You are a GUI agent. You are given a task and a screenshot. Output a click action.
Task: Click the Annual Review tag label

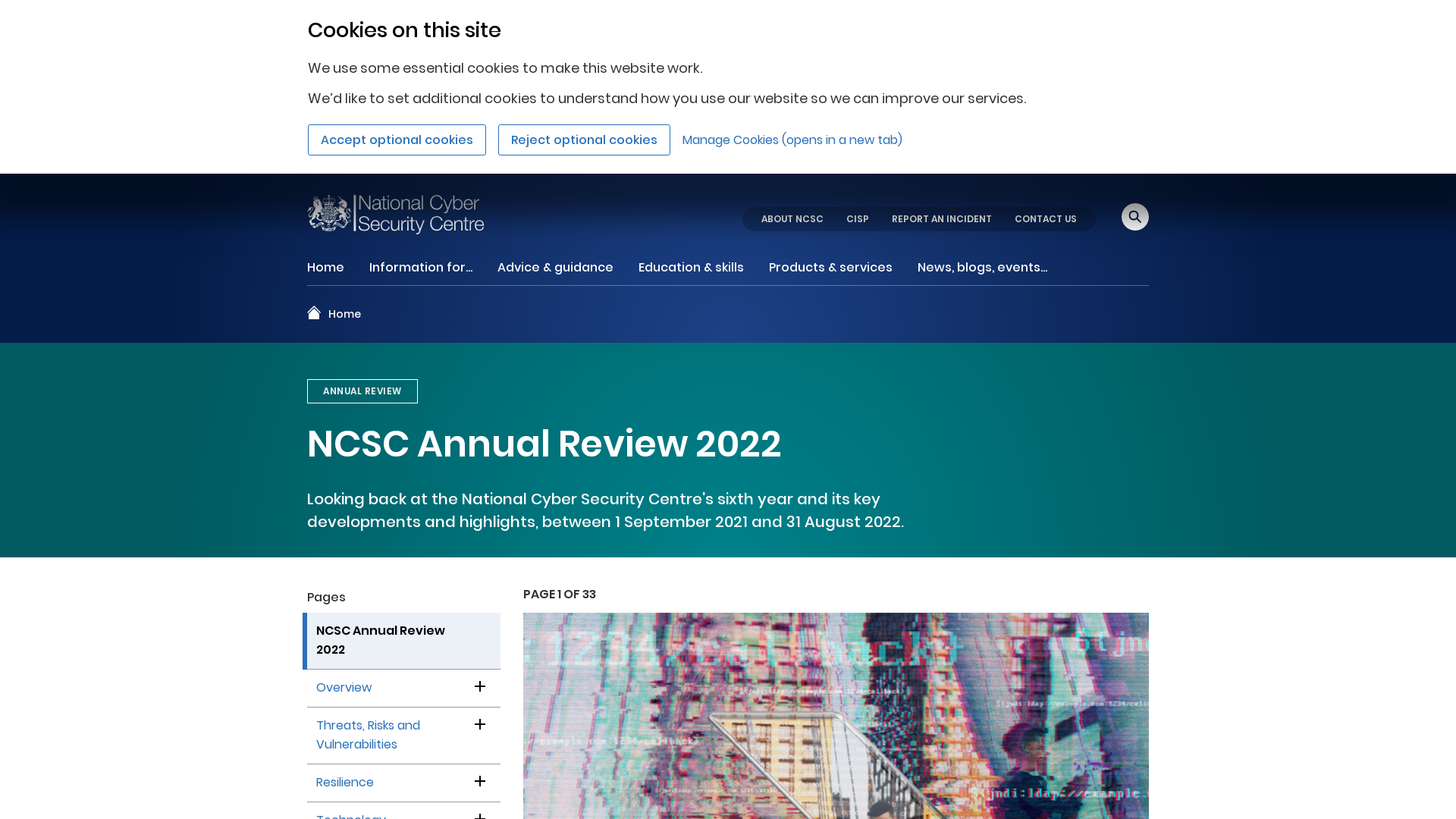click(x=362, y=391)
